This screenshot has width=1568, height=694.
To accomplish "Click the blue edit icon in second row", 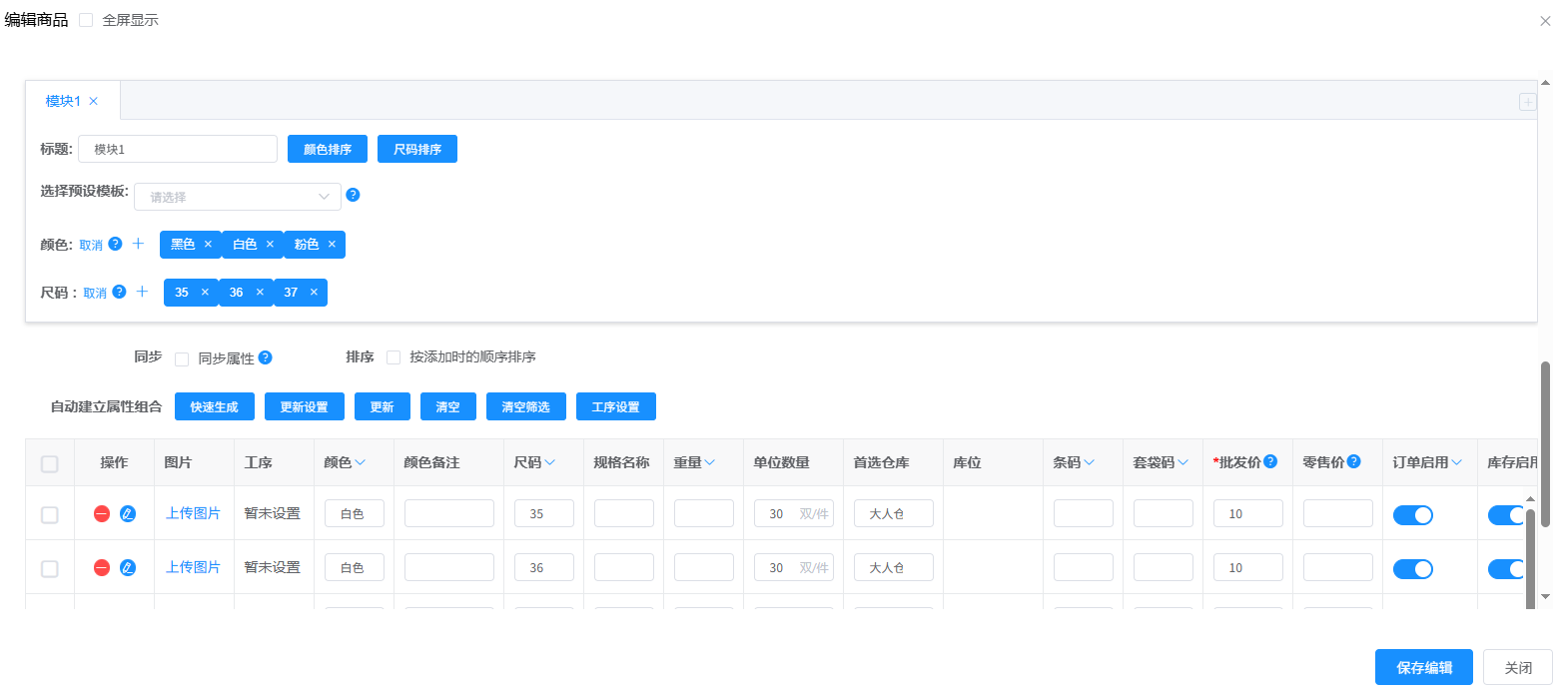I will pos(128,567).
